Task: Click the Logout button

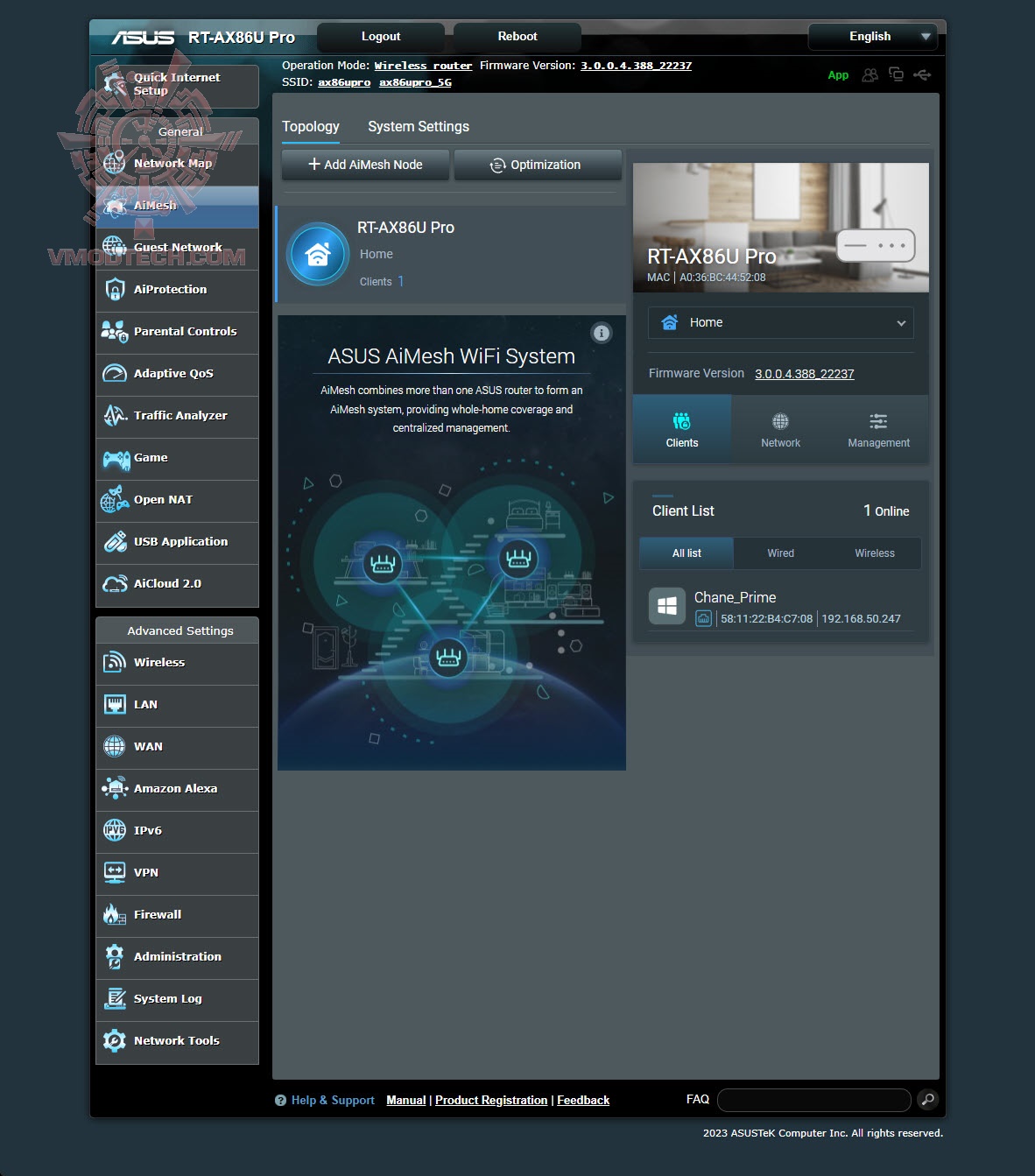Action: pos(381,37)
